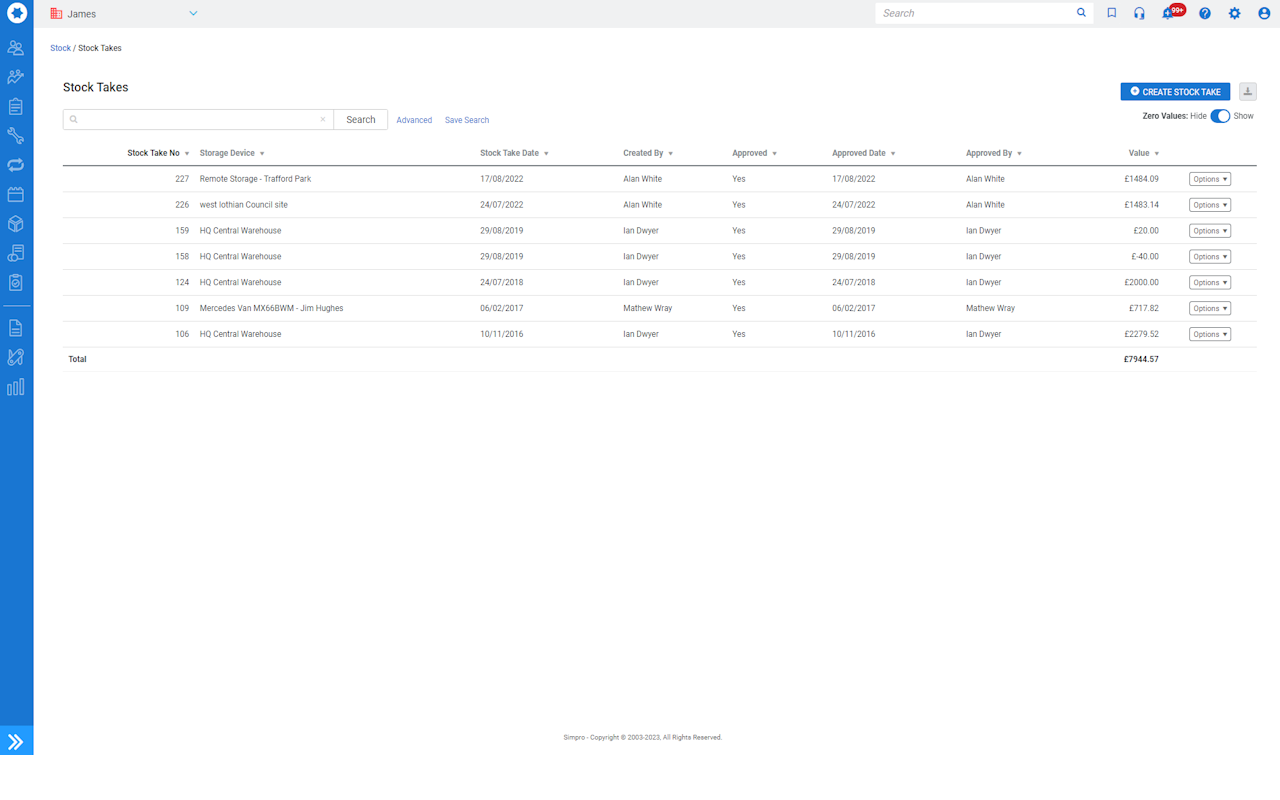Click the box-shaped stock icon in sidebar
Image resolution: width=1280 pixels, height=800 pixels.
16,224
